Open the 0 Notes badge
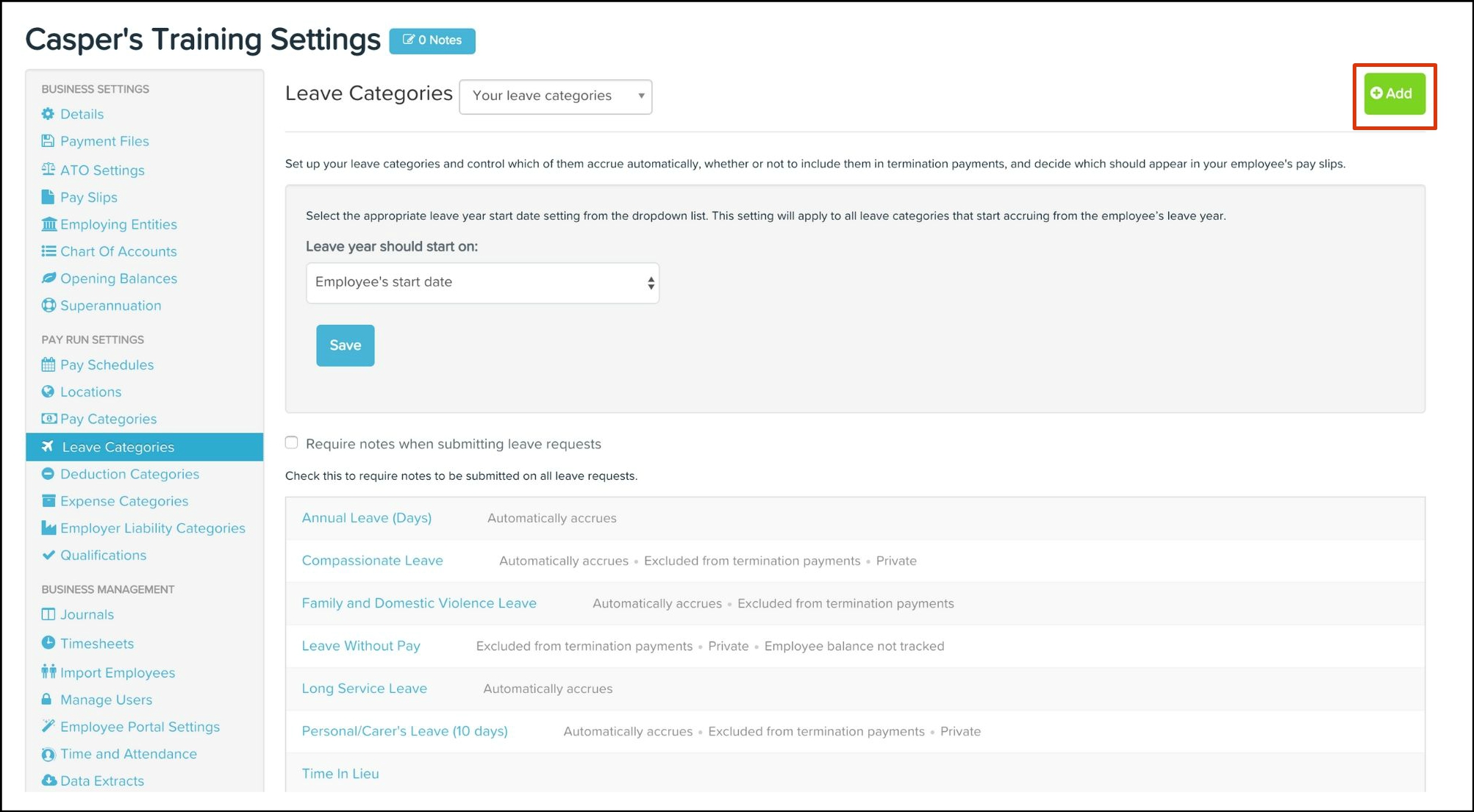1474x812 pixels. pos(432,40)
